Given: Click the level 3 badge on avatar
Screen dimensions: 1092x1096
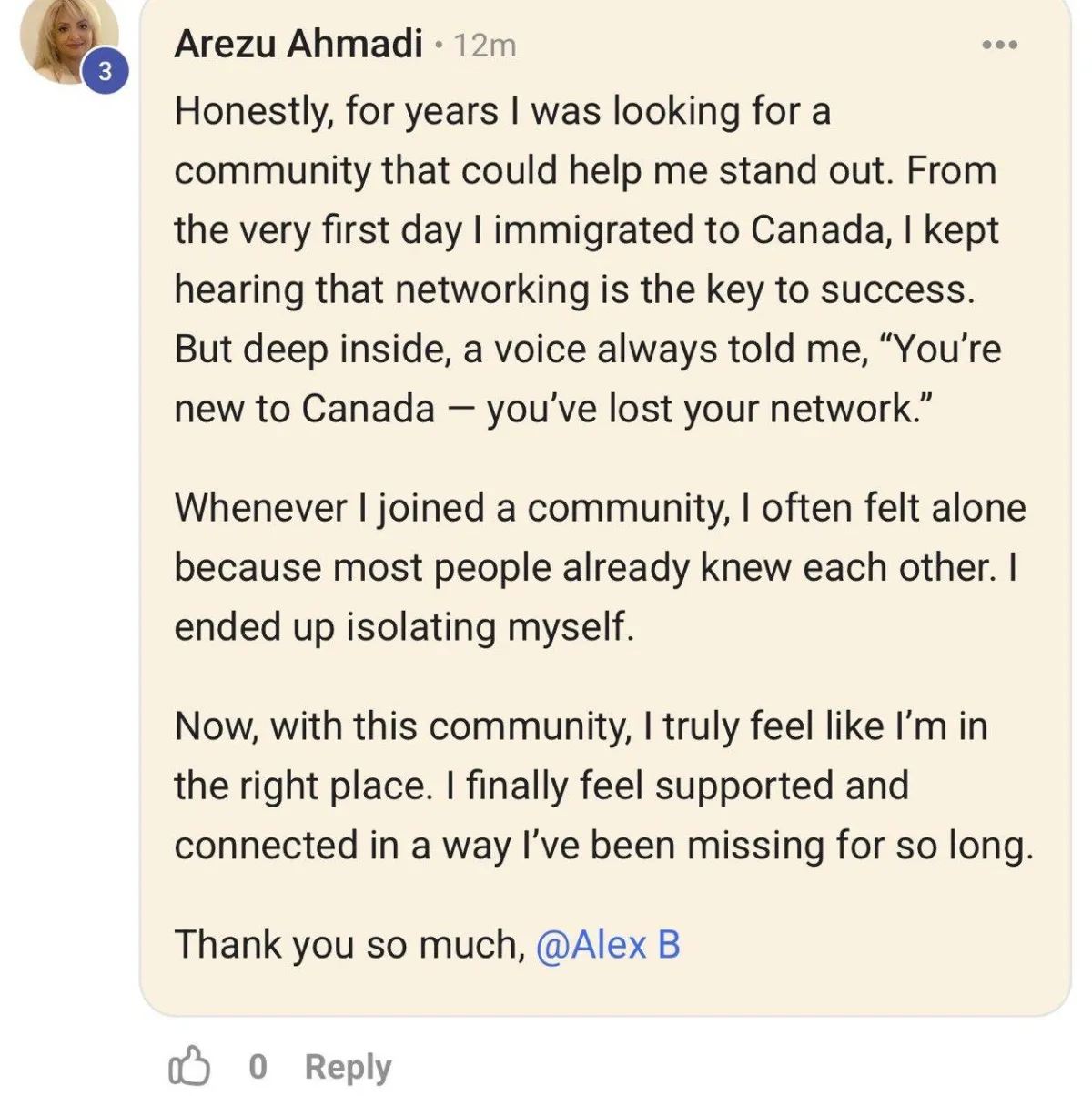Looking at the screenshot, I should pyautogui.click(x=105, y=71).
